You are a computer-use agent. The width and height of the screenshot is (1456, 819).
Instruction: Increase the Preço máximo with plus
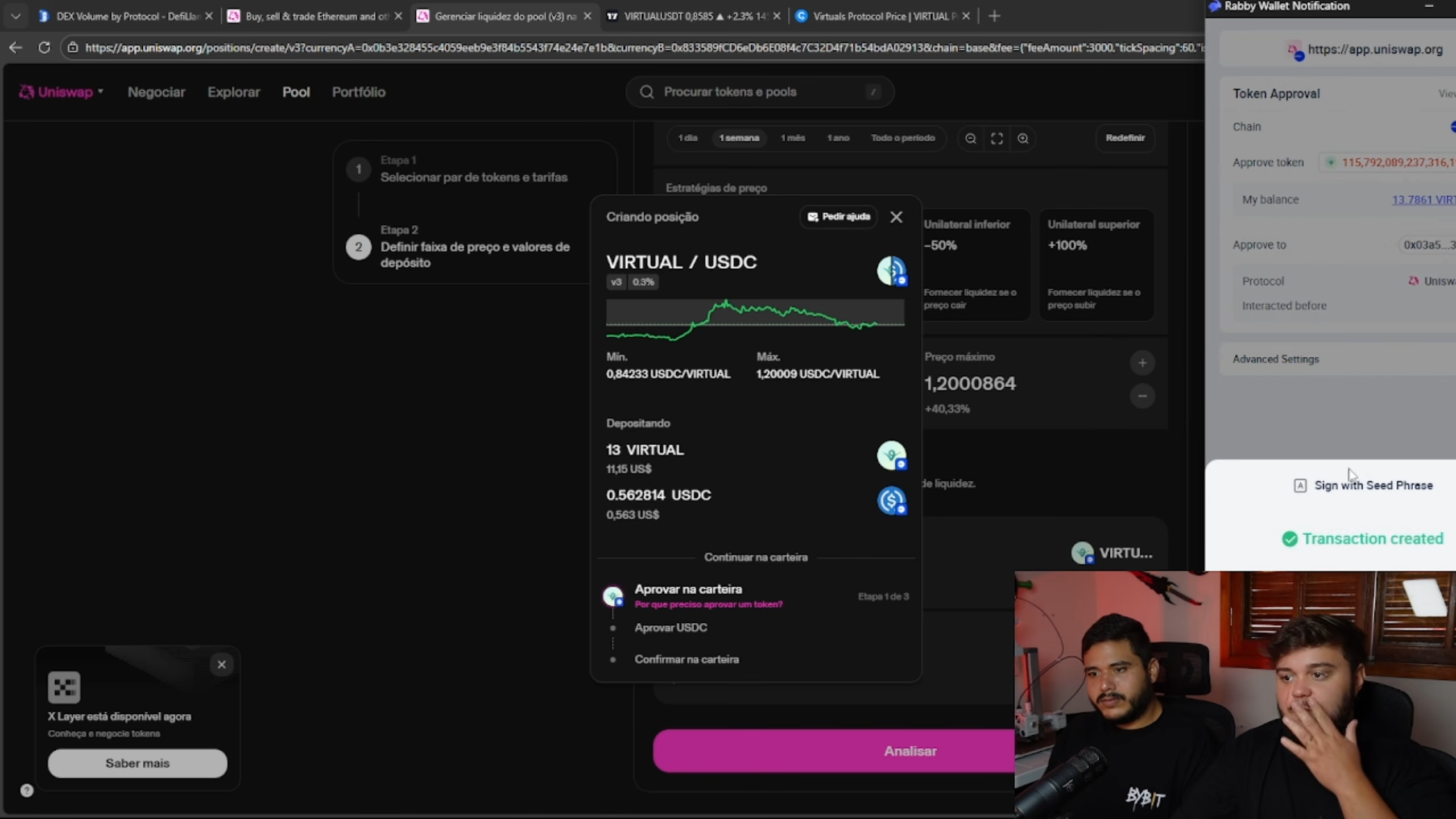point(1142,363)
